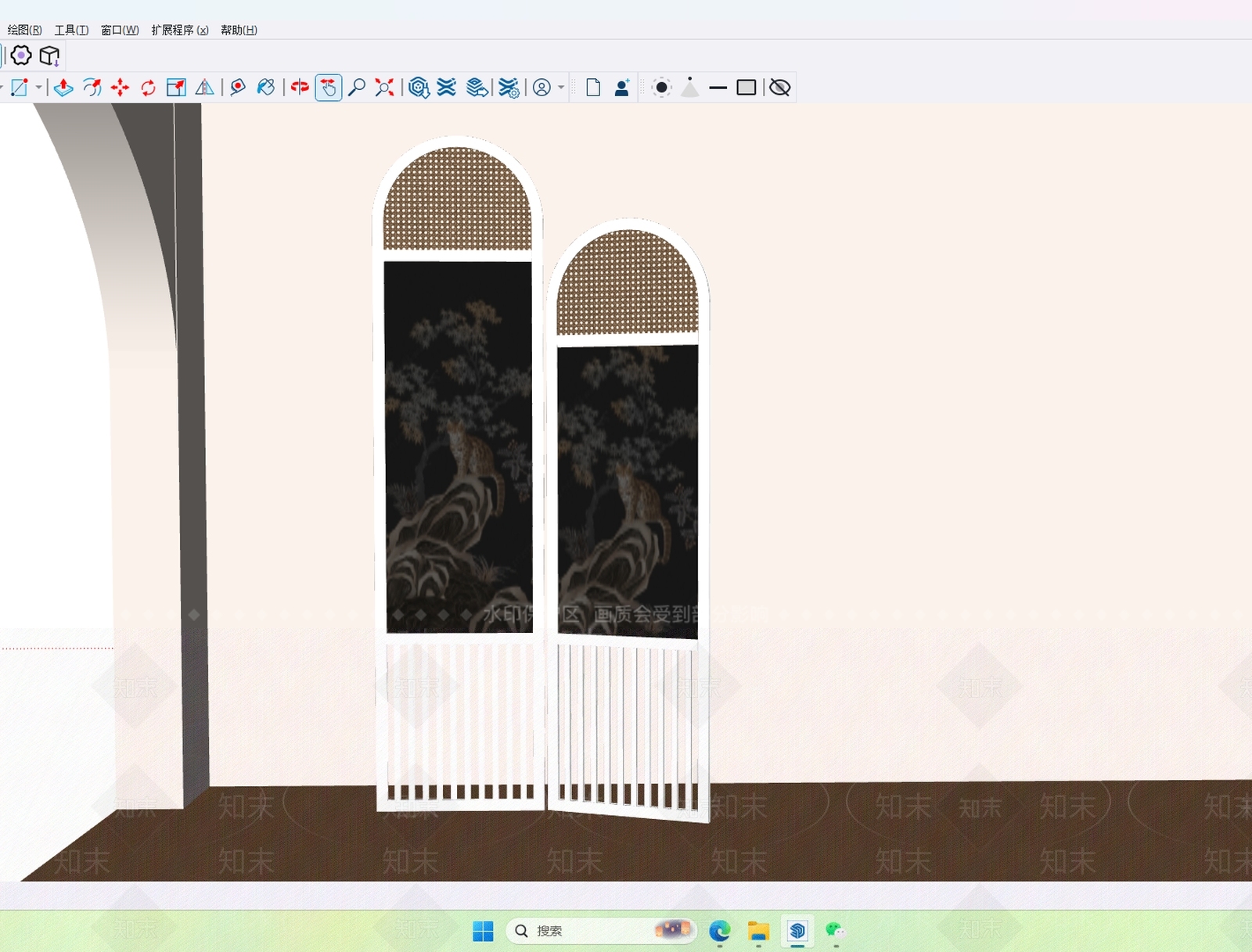This screenshot has width=1252, height=952.
Task: Click the blank page document icon
Action: pos(593,88)
